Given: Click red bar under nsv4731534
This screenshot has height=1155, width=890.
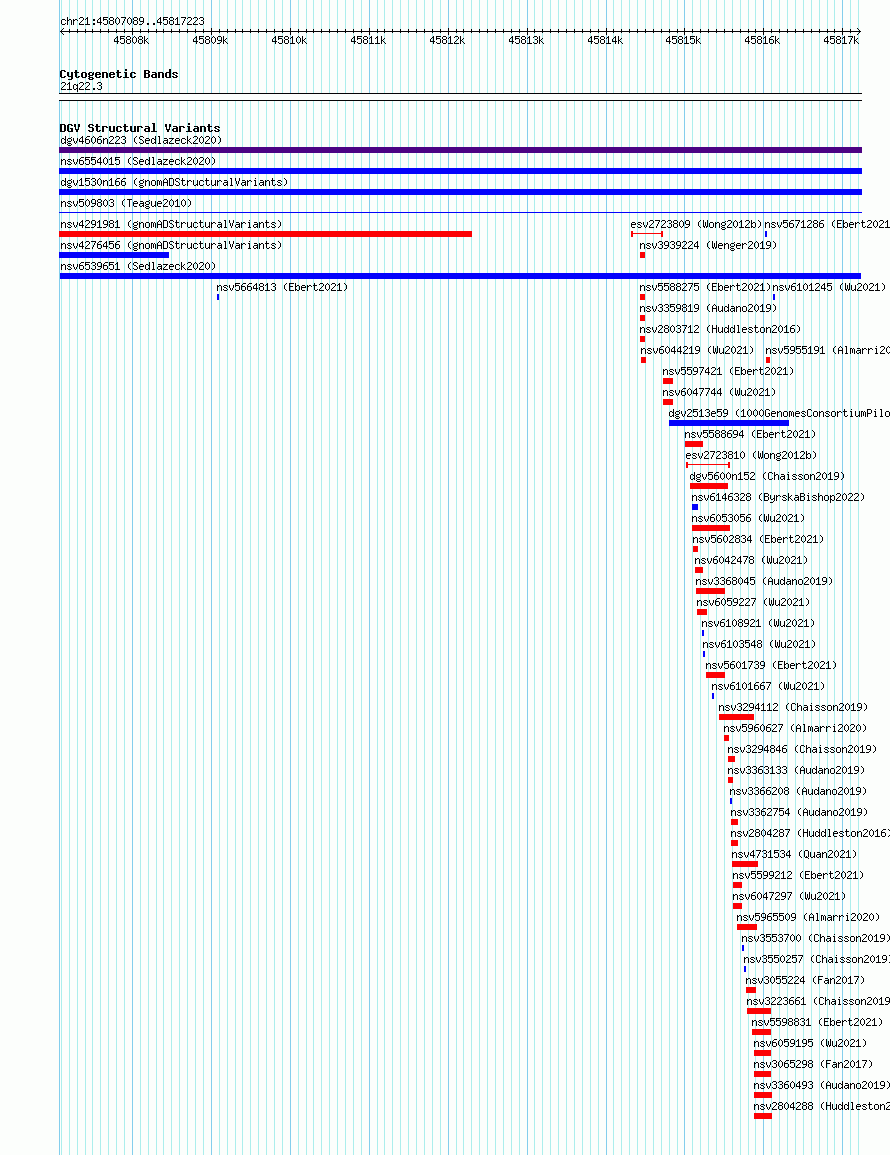Looking at the screenshot, I should tap(745, 864).
